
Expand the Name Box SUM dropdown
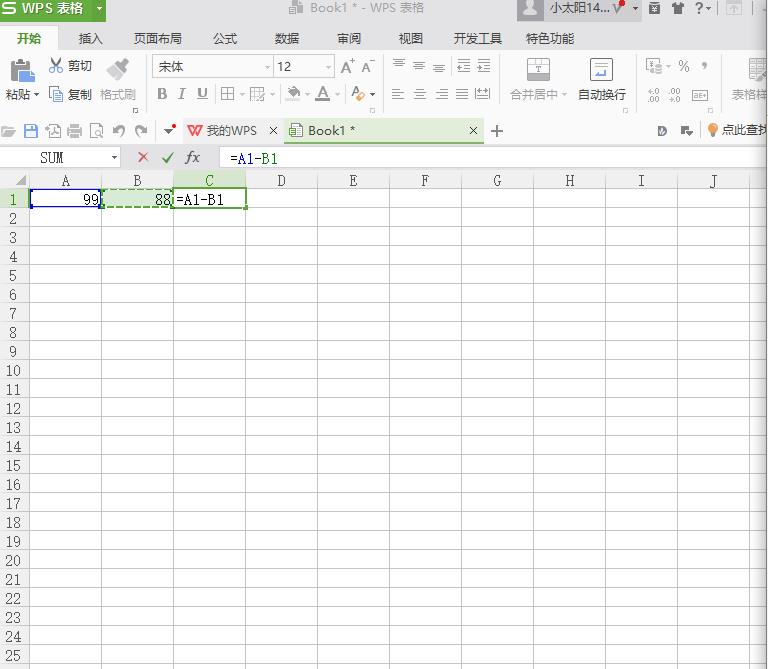point(114,158)
